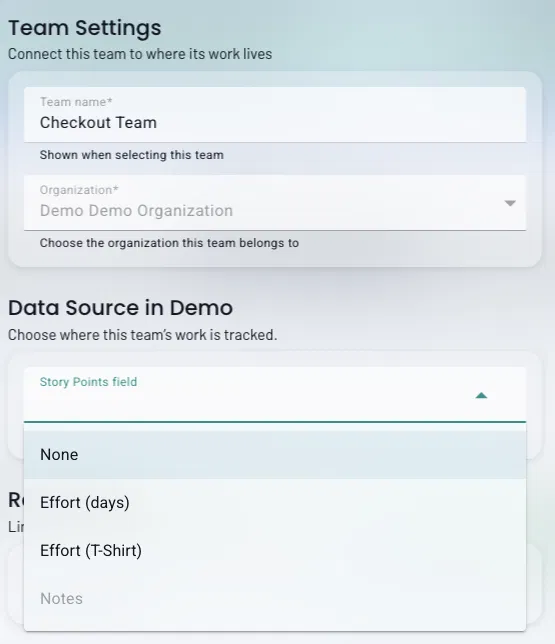Click the 'Shown when selecting this team' hint

coord(131,155)
